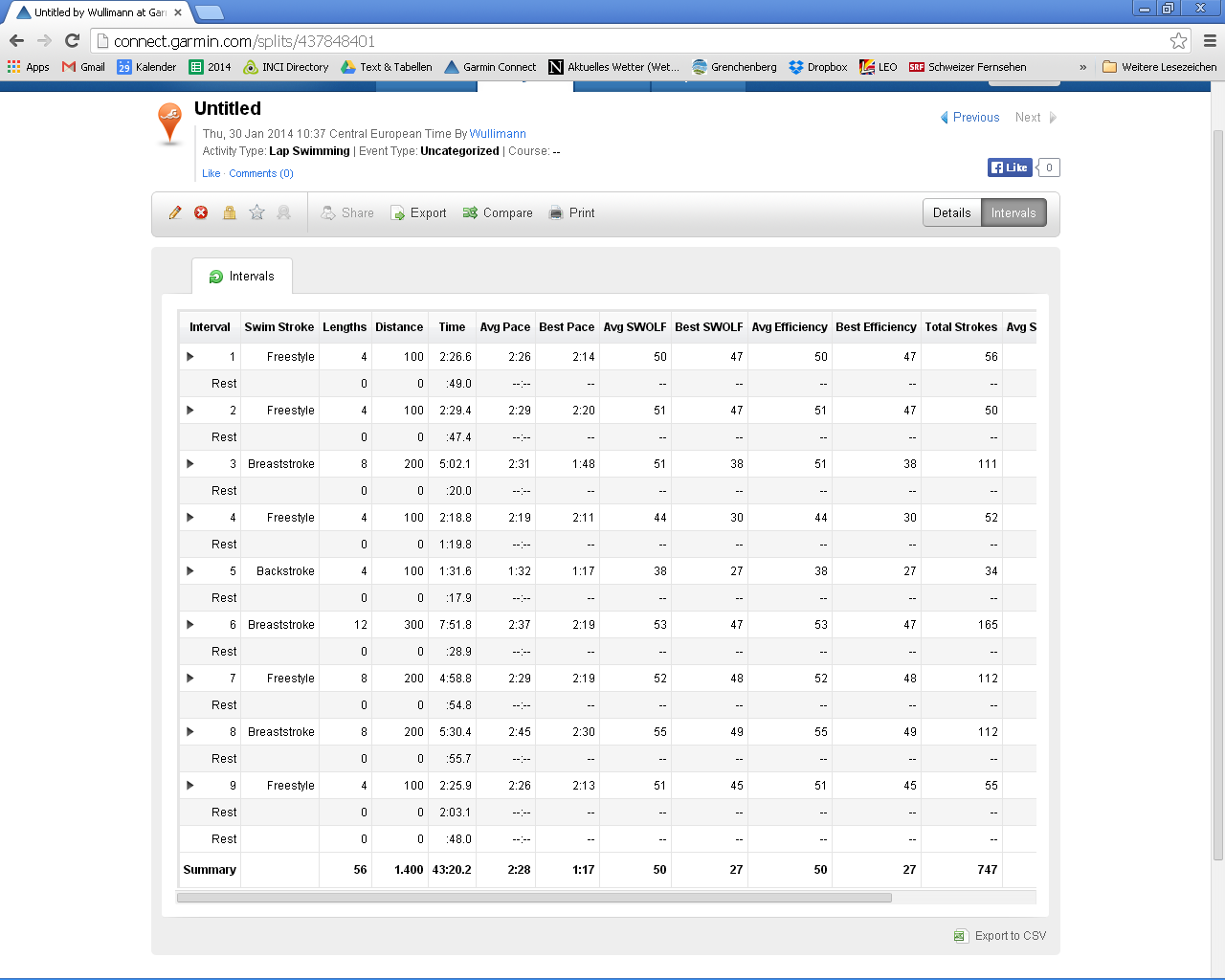Click Export to CSV link
Viewport: 1225px width, 980px height.
1010,936
